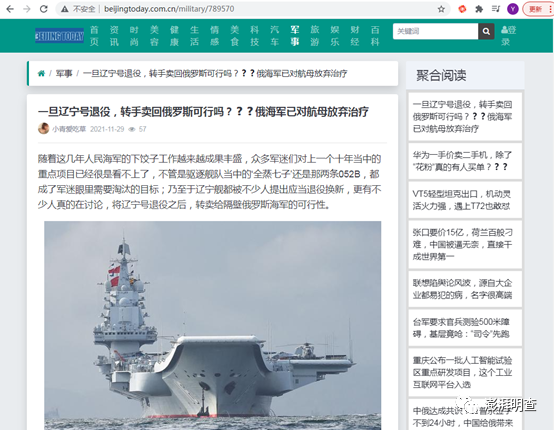Click the green home breadcrumb icon
The height and width of the screenshot is (430, 554).
pyautogui.click(x=41, y=73)
